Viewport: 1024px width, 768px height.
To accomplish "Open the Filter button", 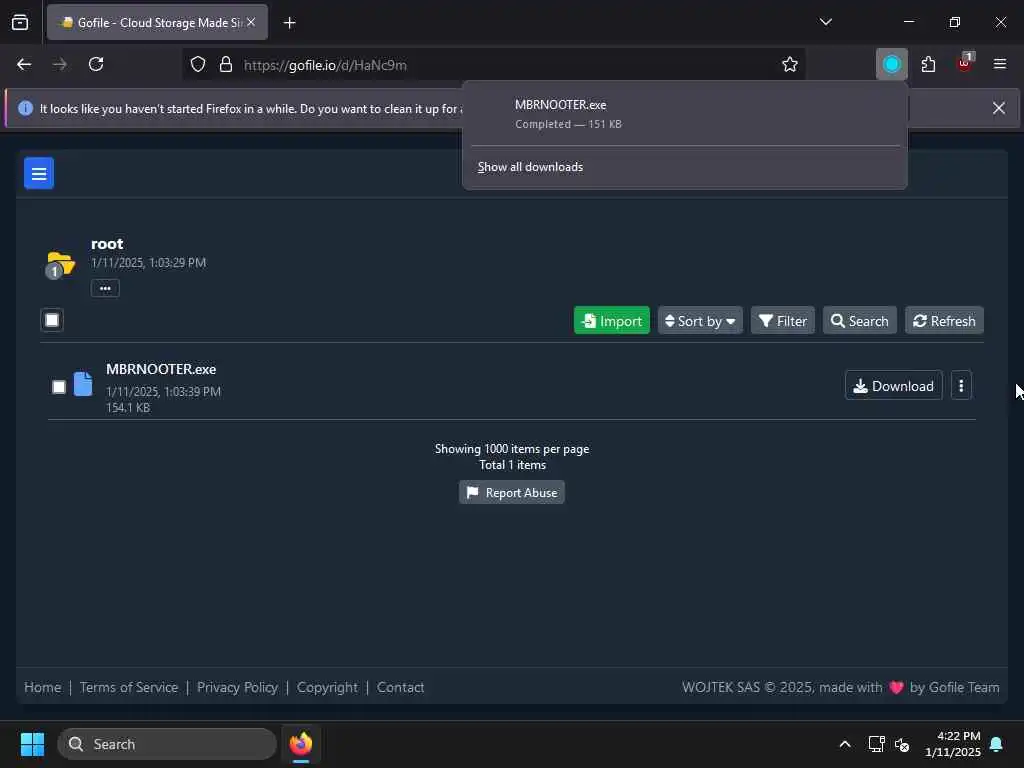I will 782,321.
